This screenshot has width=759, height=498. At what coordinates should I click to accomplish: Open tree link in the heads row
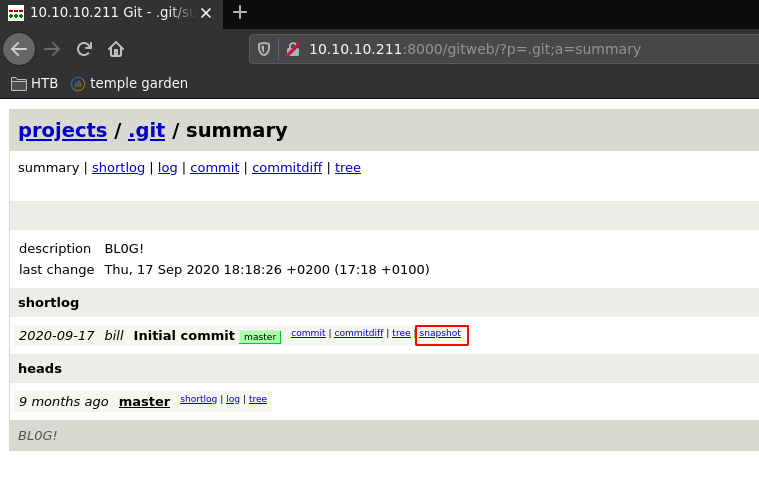(258, 399)
